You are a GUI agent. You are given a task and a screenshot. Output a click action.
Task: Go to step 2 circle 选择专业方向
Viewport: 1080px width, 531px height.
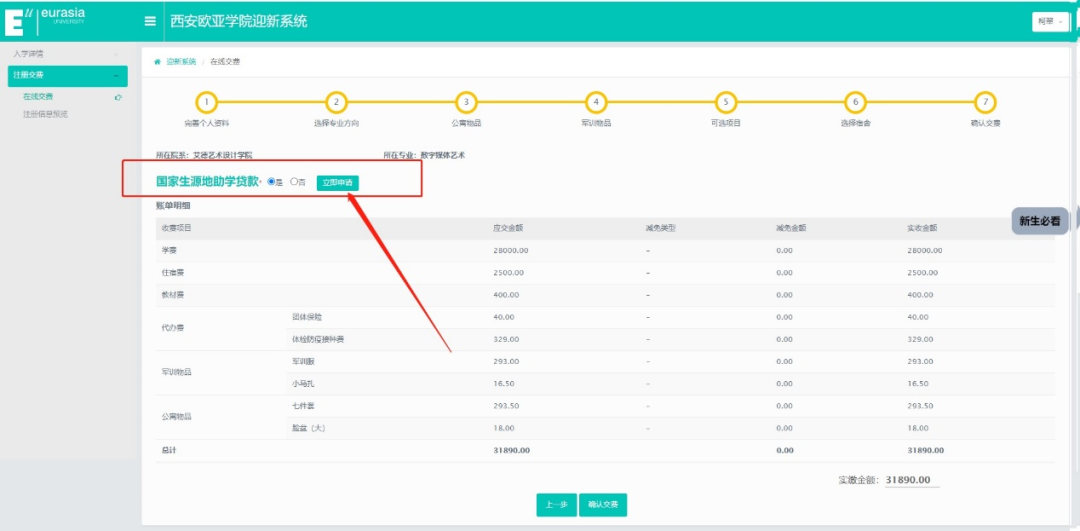pyautogui.click(x=336, y=102)
